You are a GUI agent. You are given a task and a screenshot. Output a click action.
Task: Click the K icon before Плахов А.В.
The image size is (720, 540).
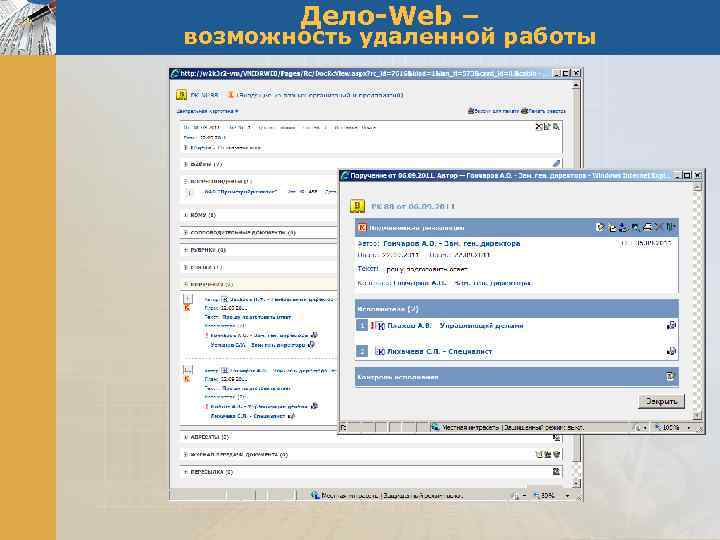pos(381,326)
